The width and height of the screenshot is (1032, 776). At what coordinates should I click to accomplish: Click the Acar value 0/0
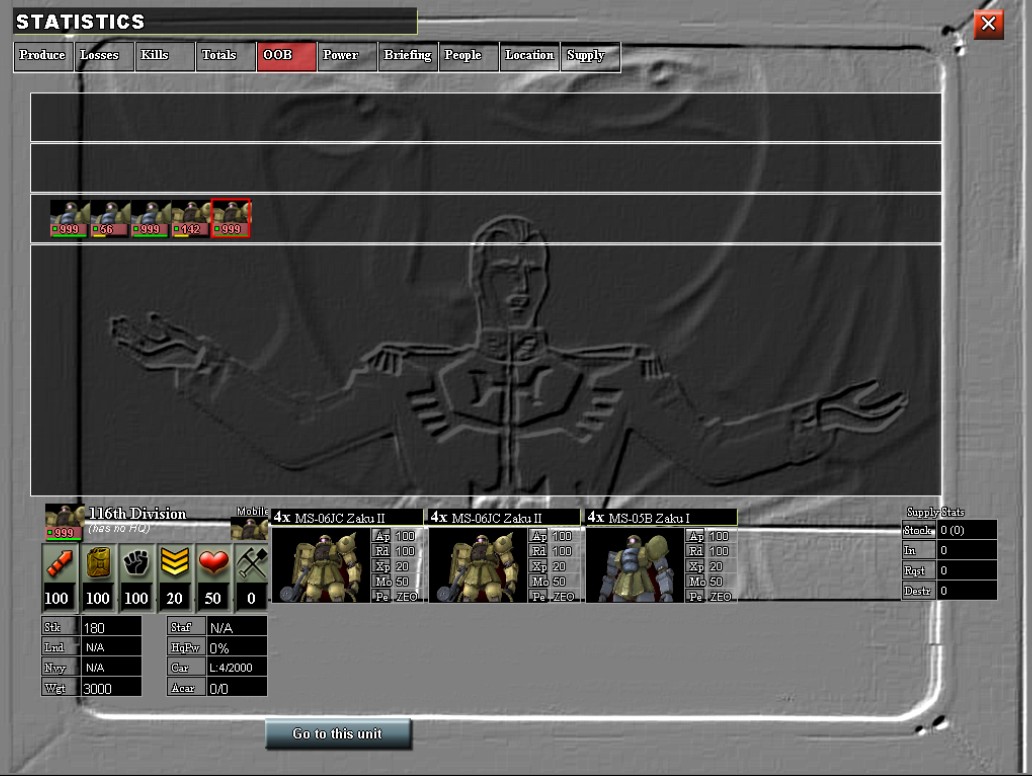tap(237, 688)
